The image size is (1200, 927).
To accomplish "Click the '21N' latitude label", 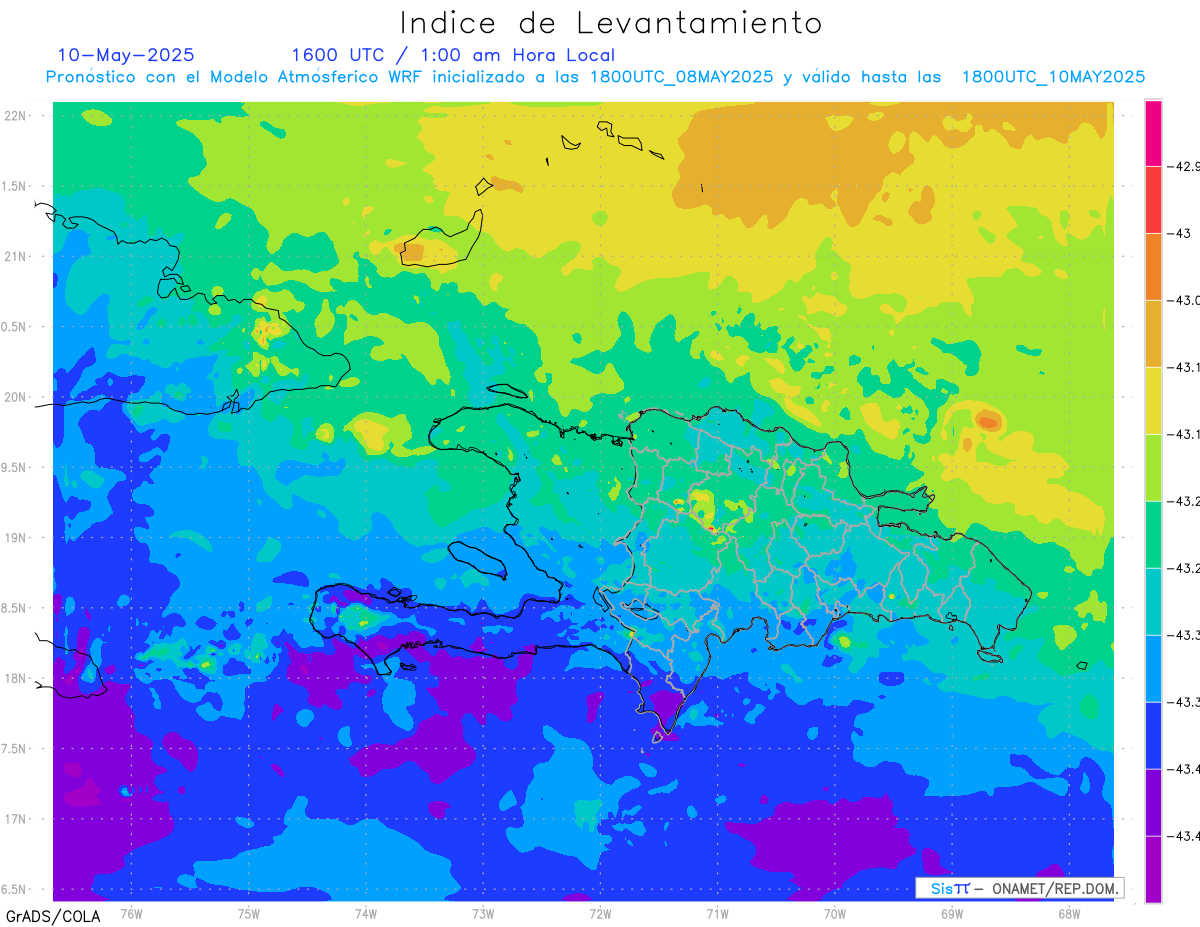I will (x=15, y=257).
